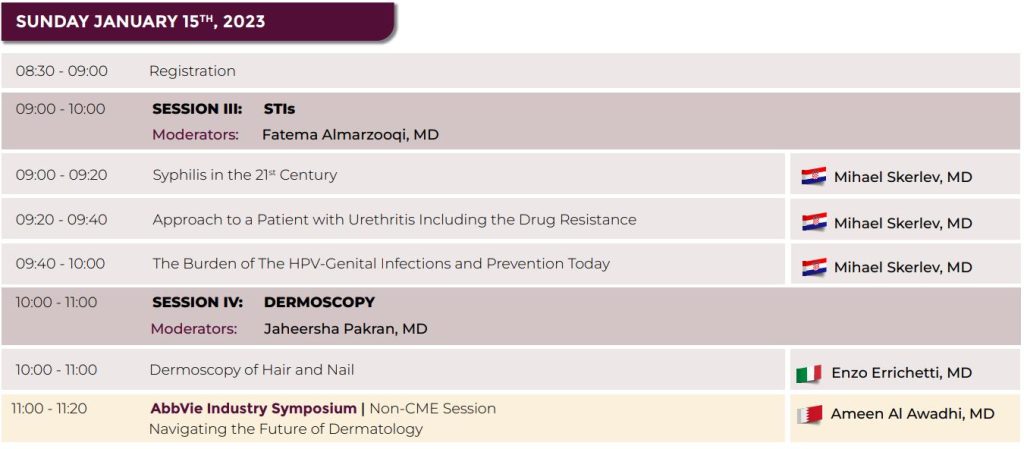The width and height of the screenshot is (1024, 449).
Task: Click moderator name Fatema Almarzooqi, MD
Action: click(x=350, y=135)
